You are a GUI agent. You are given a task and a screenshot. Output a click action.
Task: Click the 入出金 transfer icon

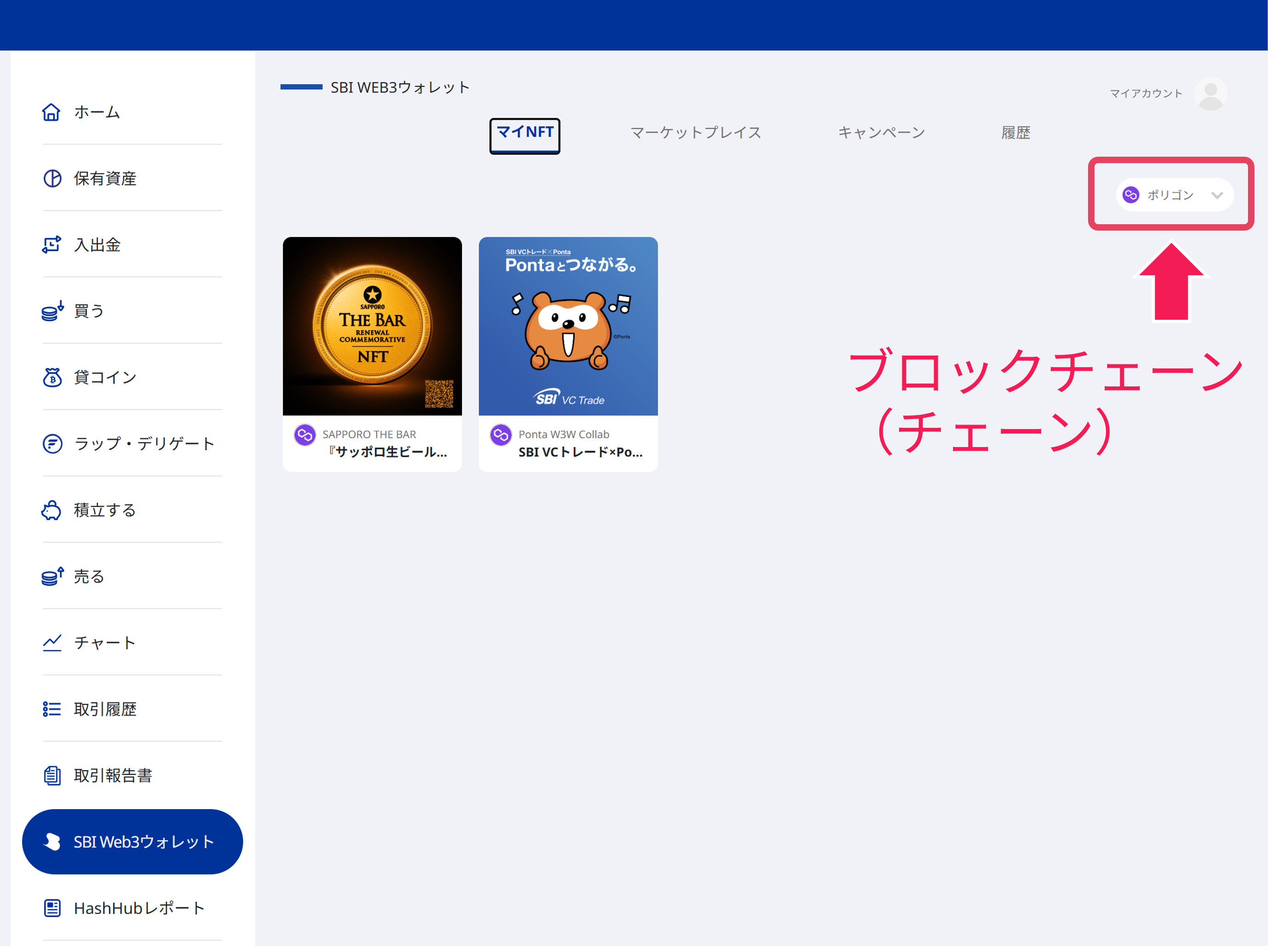coord(51,245)
